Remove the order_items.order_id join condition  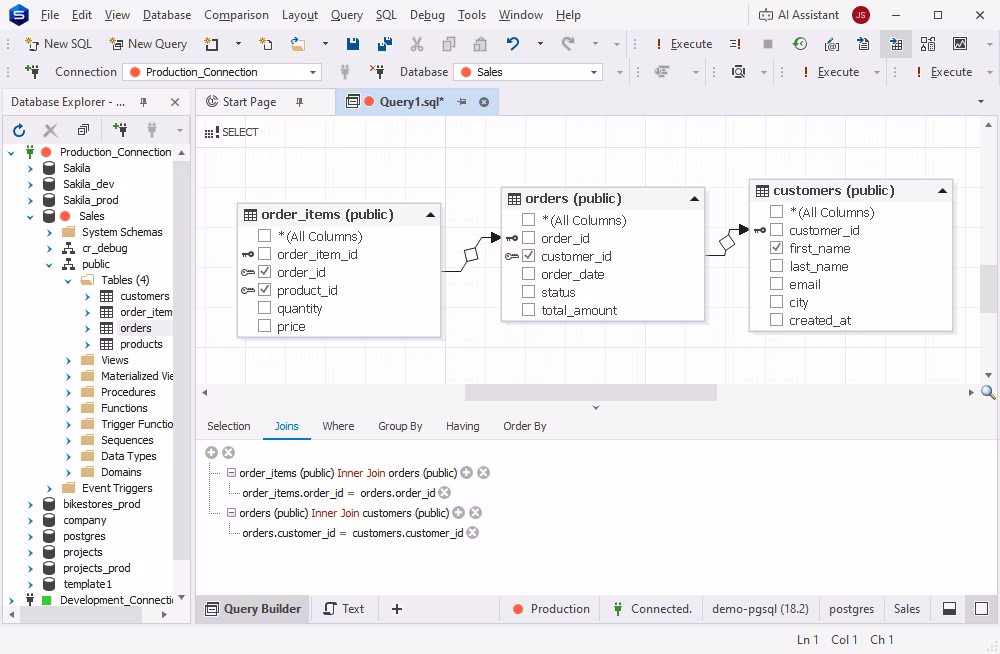[x=445, y=493]
